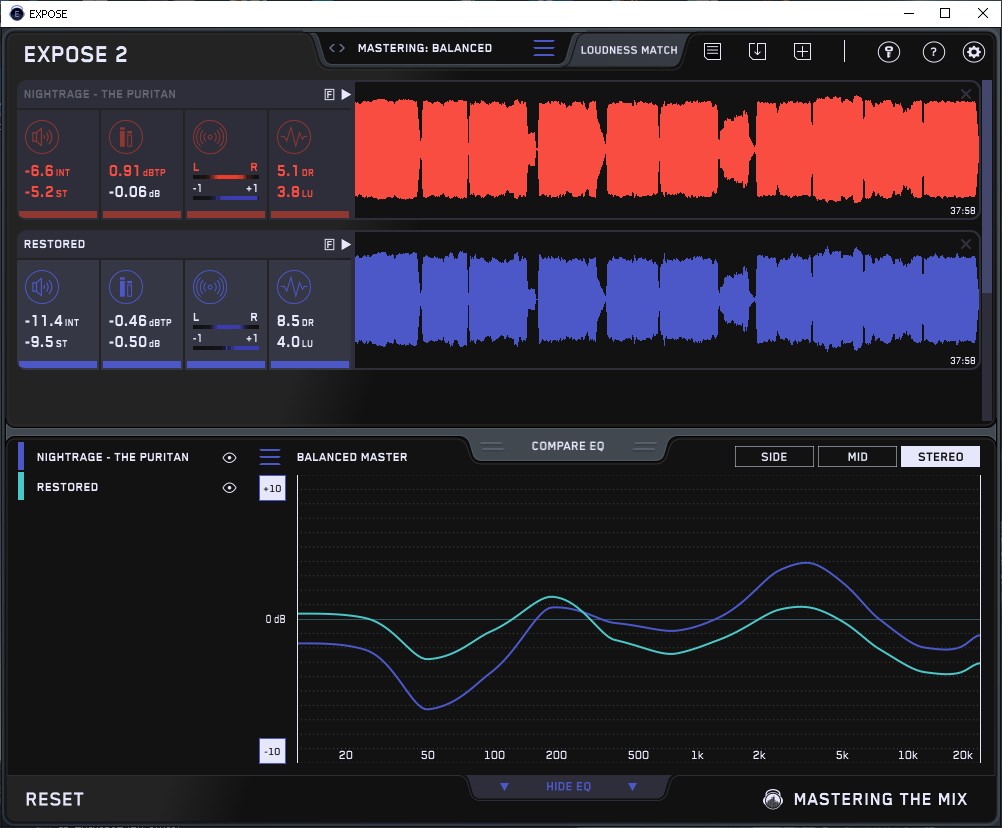
Task: Open the EQ target menu beside Balanced Master
Action: pyautogui.click(x=270, y=457)
